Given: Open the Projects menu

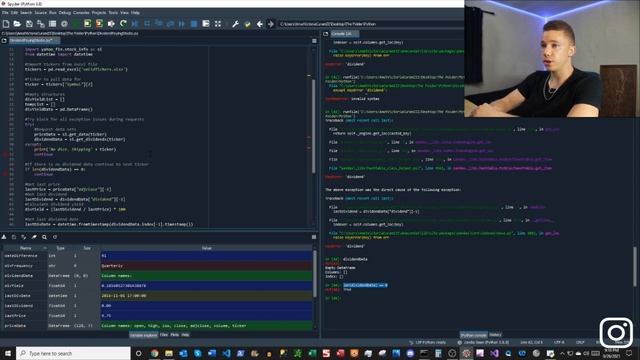Looking at the screenshot, I should pos(99,13).
